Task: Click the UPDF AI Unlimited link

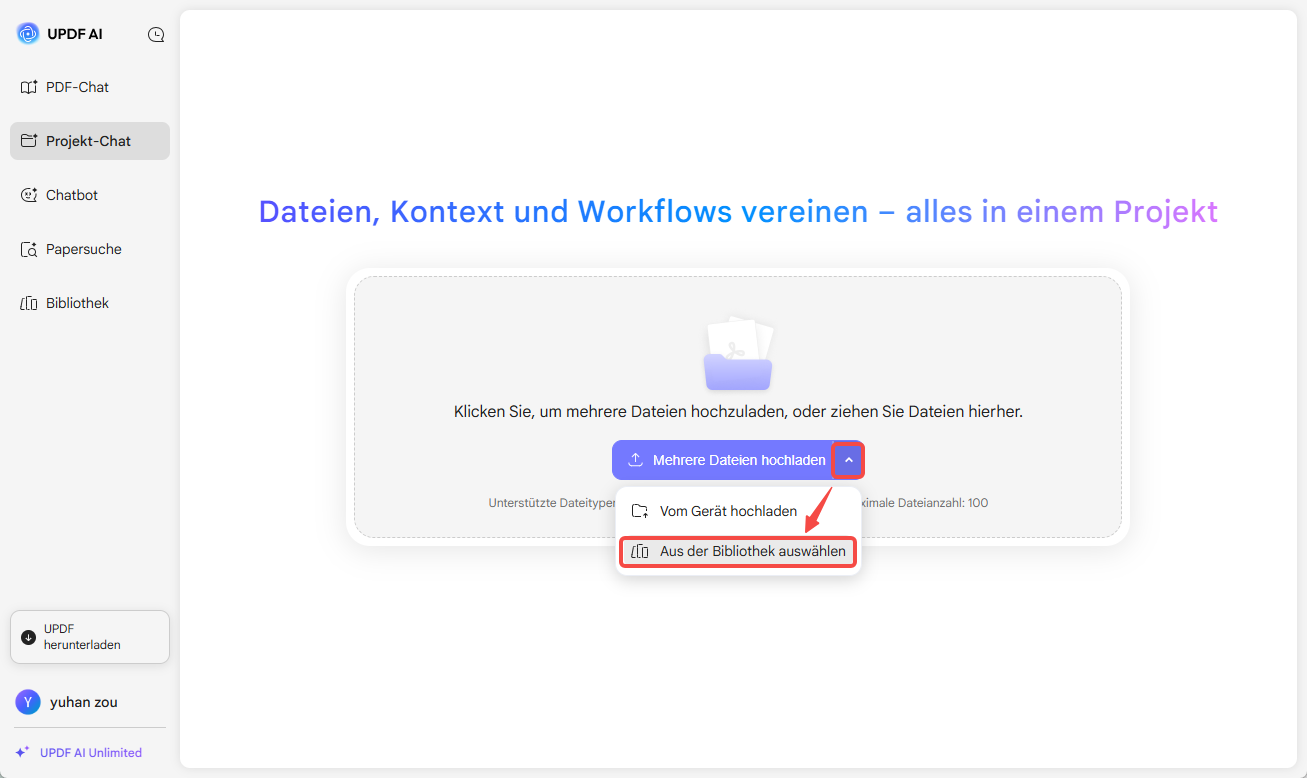Action: [x=91, y=752]
